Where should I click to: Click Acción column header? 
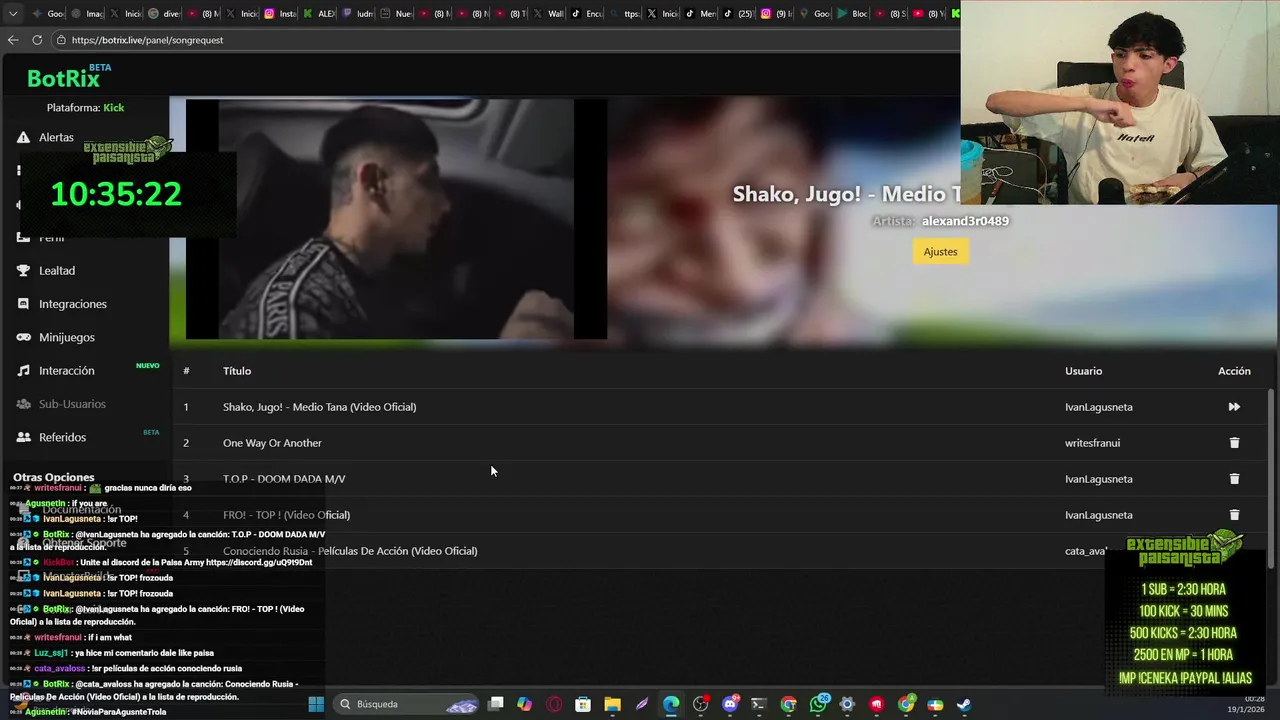1234,371
